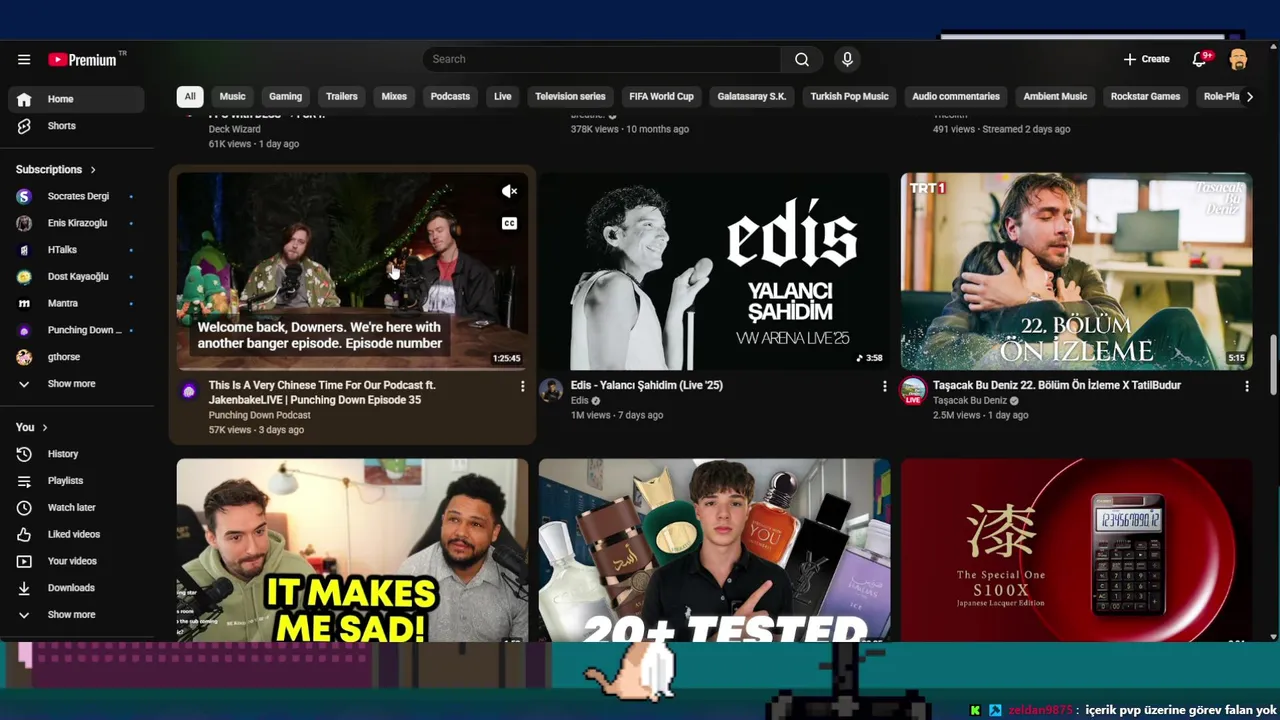Expand Subscriptions section chevron
The width and height of the screenshot is (1280, 720).
click(x=93, y=170)
